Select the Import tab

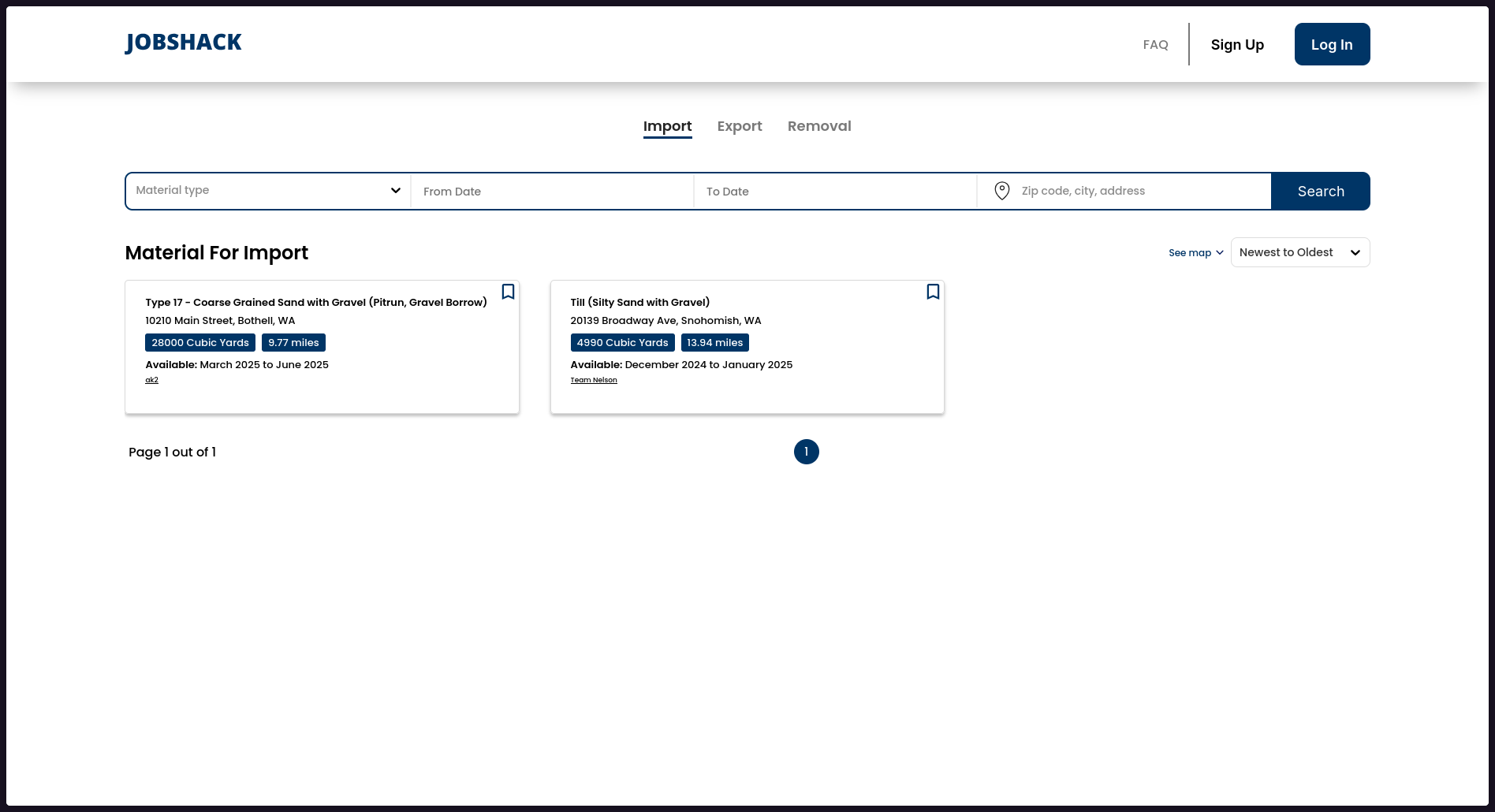(x=667, y=126)
